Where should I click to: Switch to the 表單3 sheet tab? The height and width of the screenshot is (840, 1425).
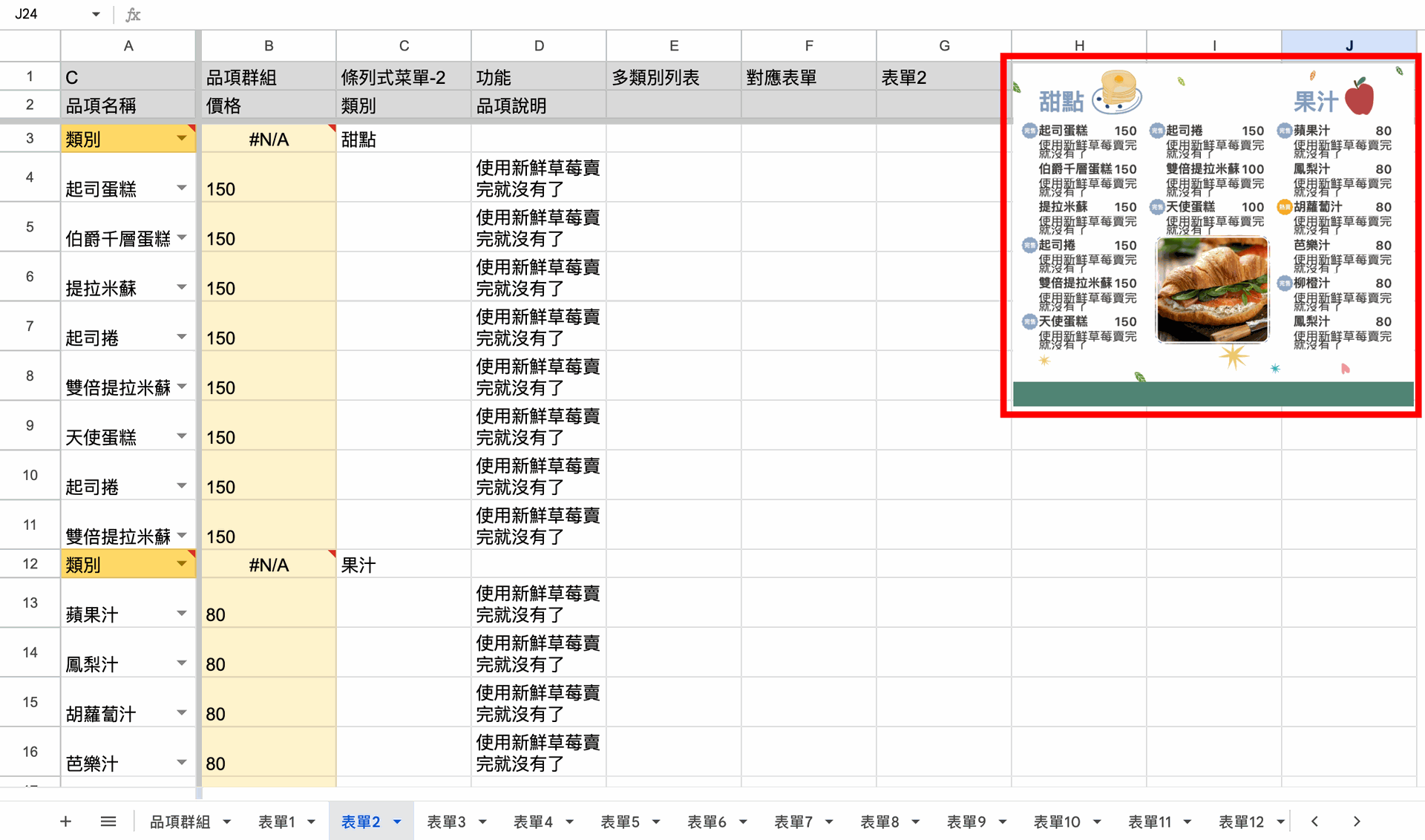pyautogui.click(x=446, y=821)
